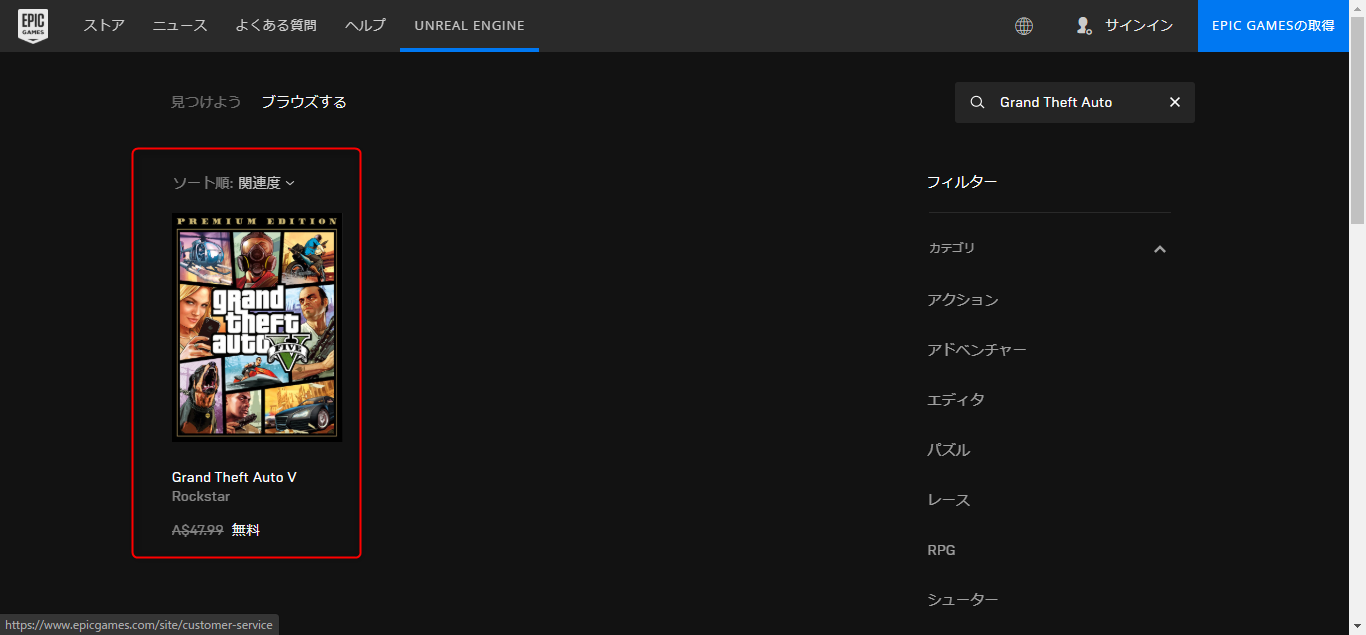
Task: Go to ニュース page
Action: (x=180, y=26)
